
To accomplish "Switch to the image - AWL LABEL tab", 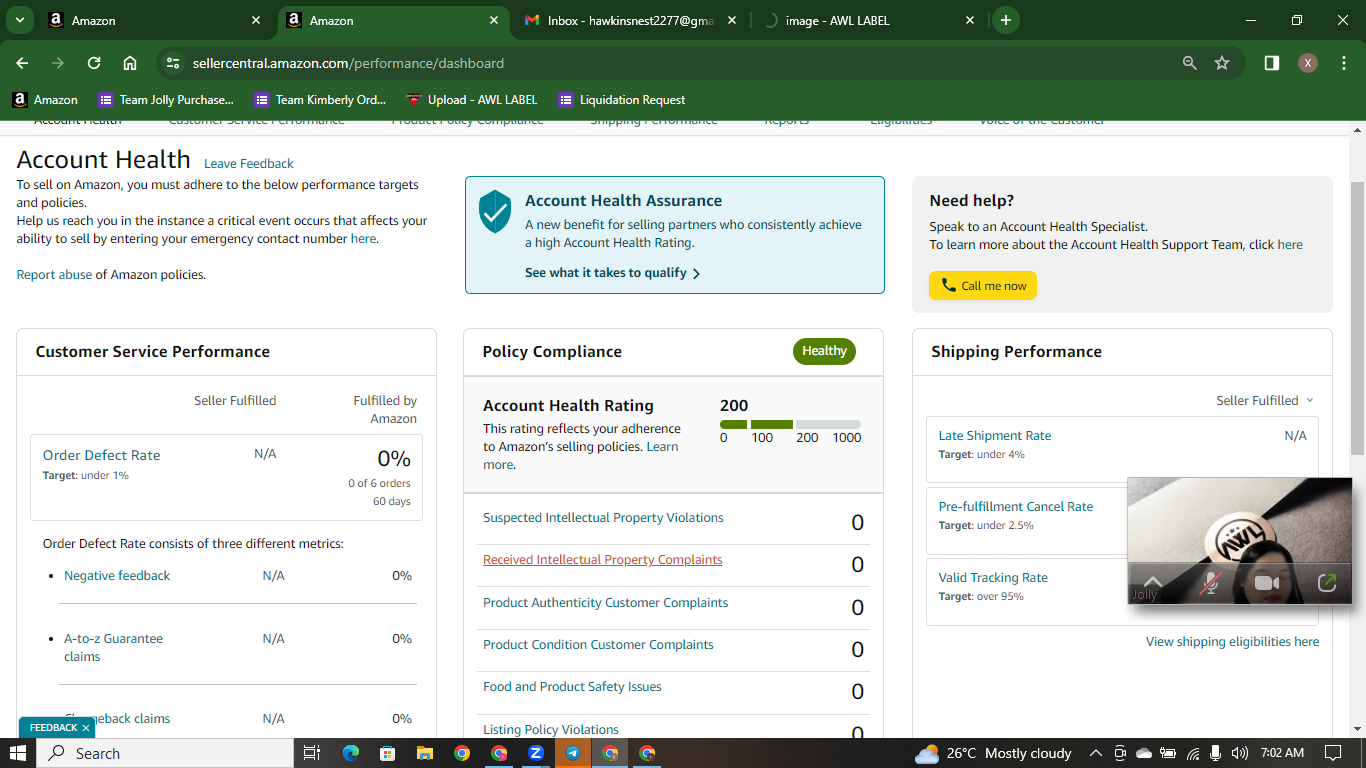I will coord(869,20).
